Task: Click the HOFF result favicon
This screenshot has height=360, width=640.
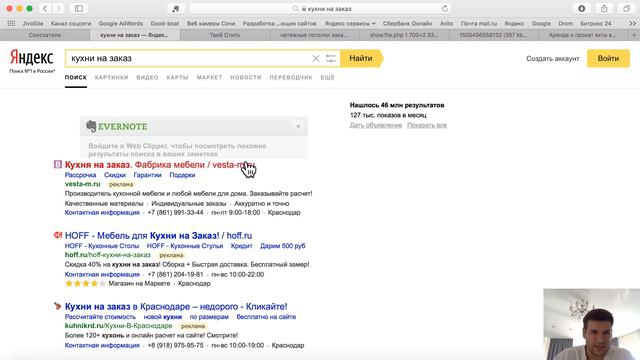Action: coord(58,236)
